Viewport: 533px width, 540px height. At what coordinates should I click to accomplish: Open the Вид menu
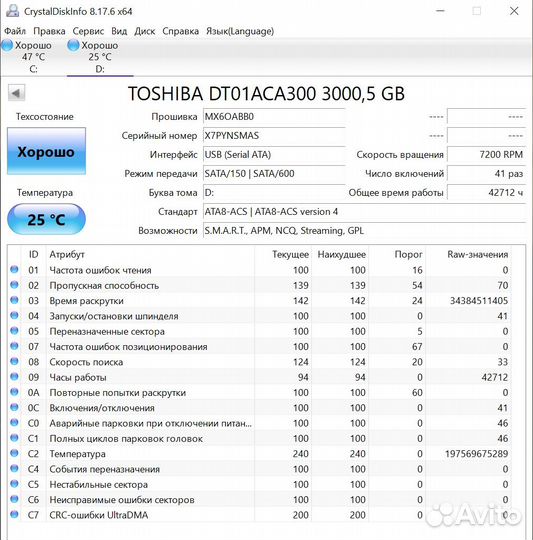click(x=119, y=31)
